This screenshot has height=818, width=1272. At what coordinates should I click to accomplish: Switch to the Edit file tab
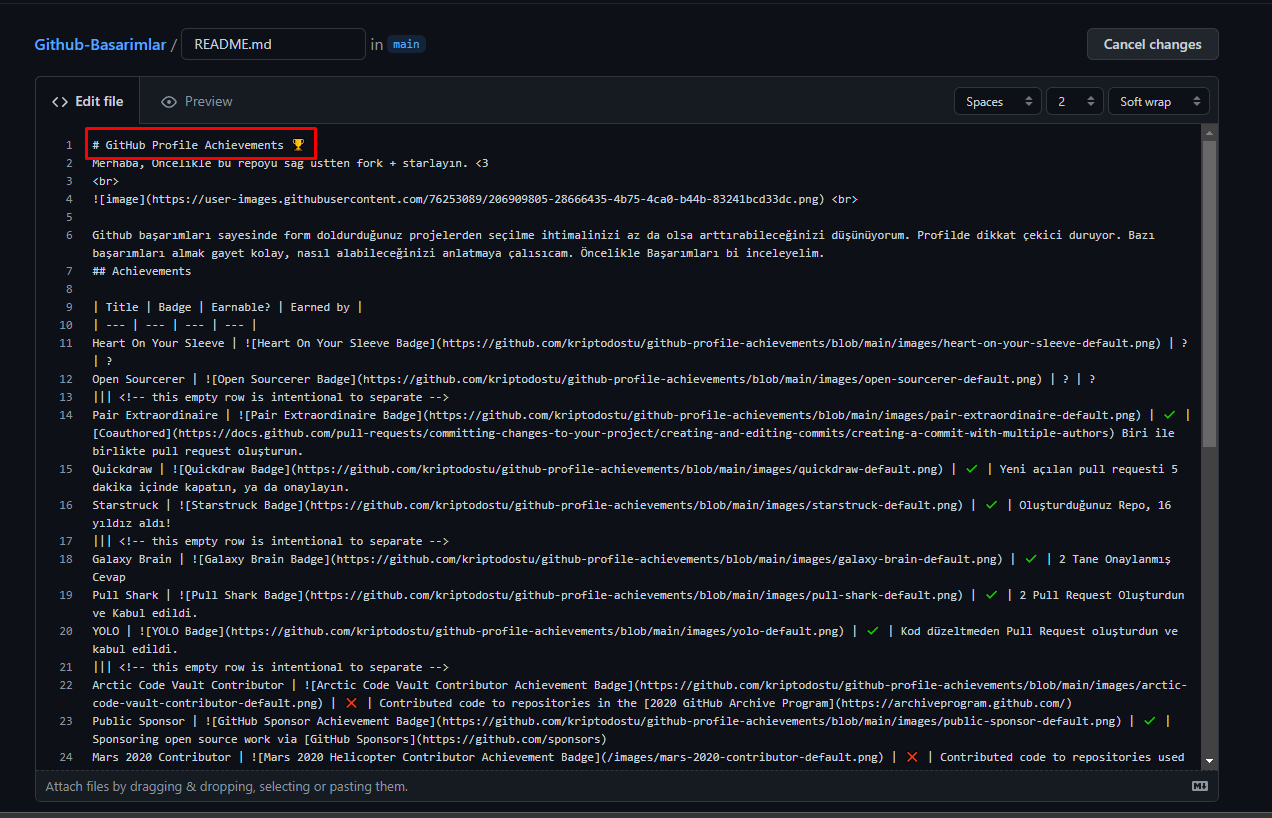point(88,101)
